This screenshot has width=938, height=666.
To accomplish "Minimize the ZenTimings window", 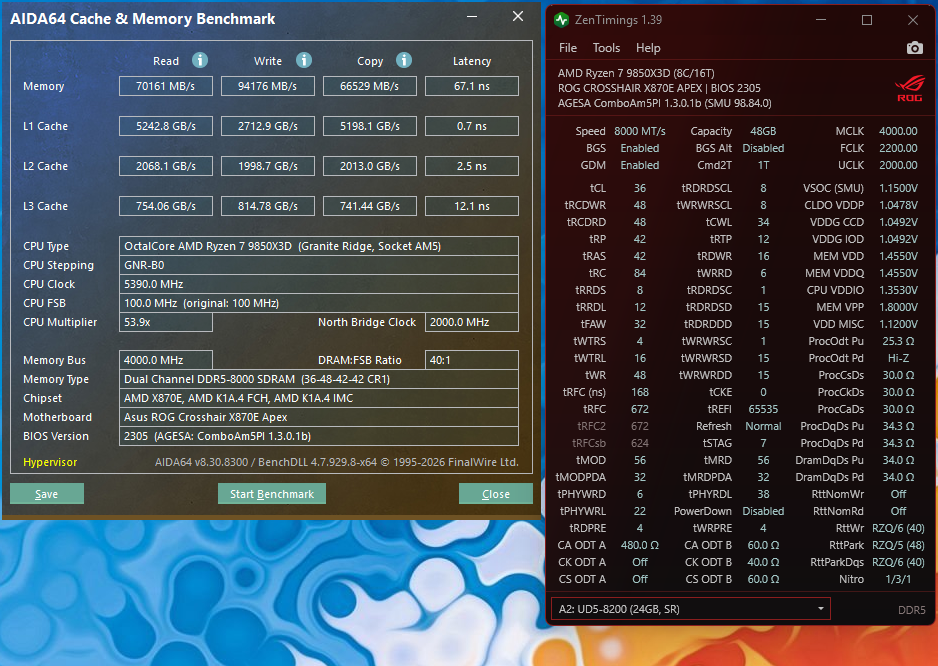I will click(821, 20).
